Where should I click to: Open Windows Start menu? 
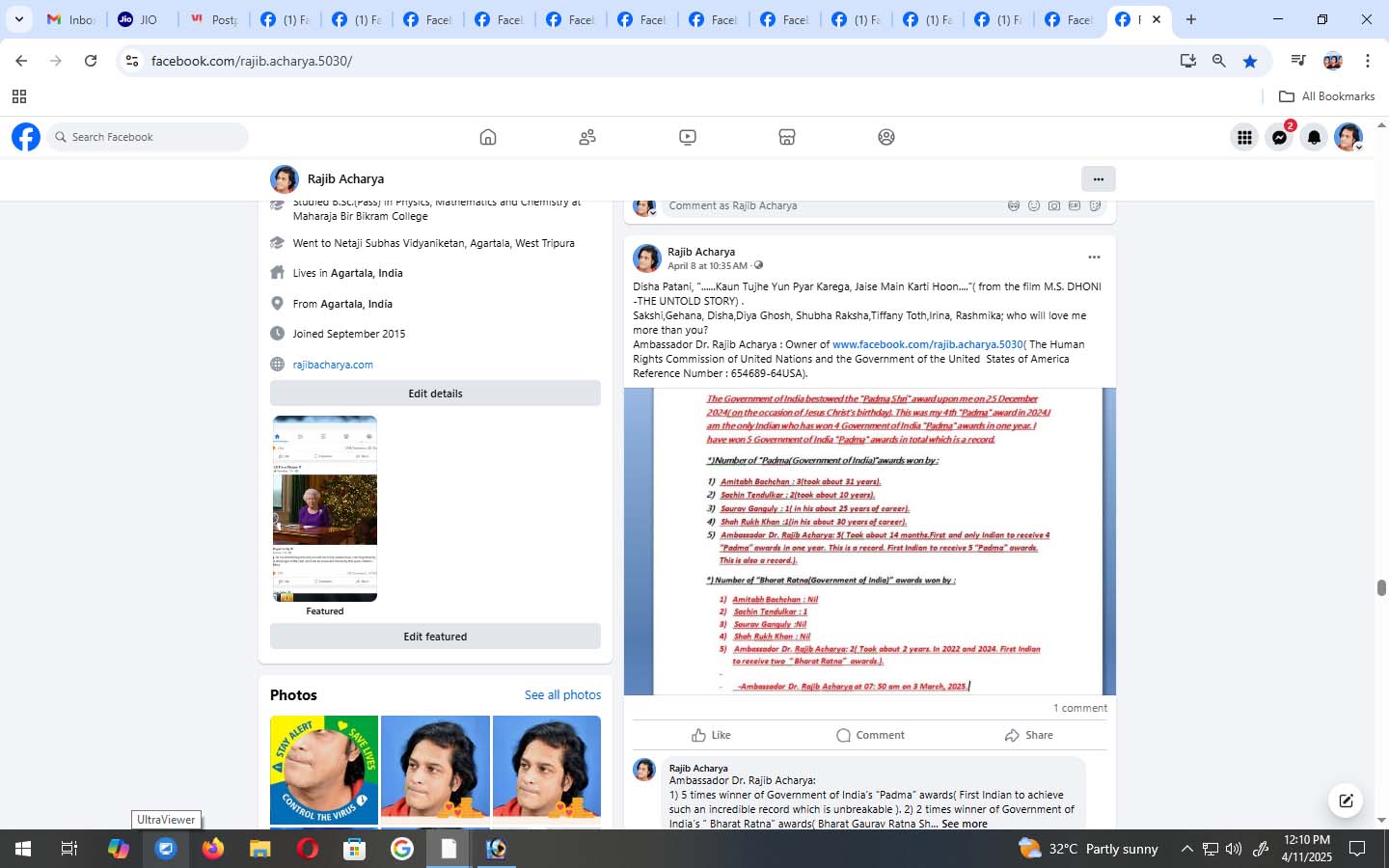pyautogui.click(x=22, y=849)
